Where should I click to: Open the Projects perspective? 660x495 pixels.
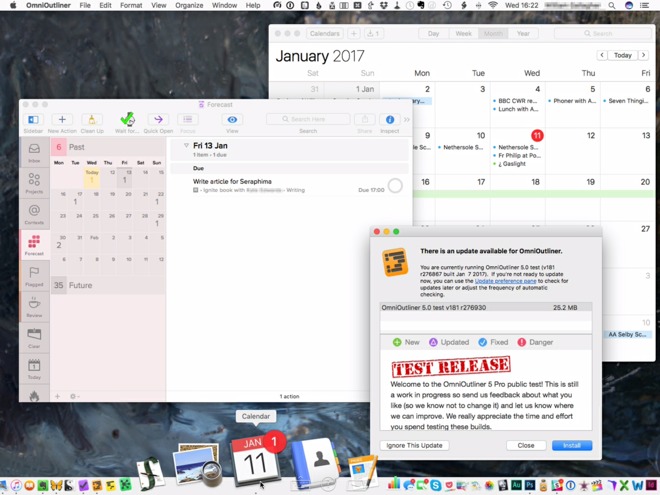tap(34, 183)
